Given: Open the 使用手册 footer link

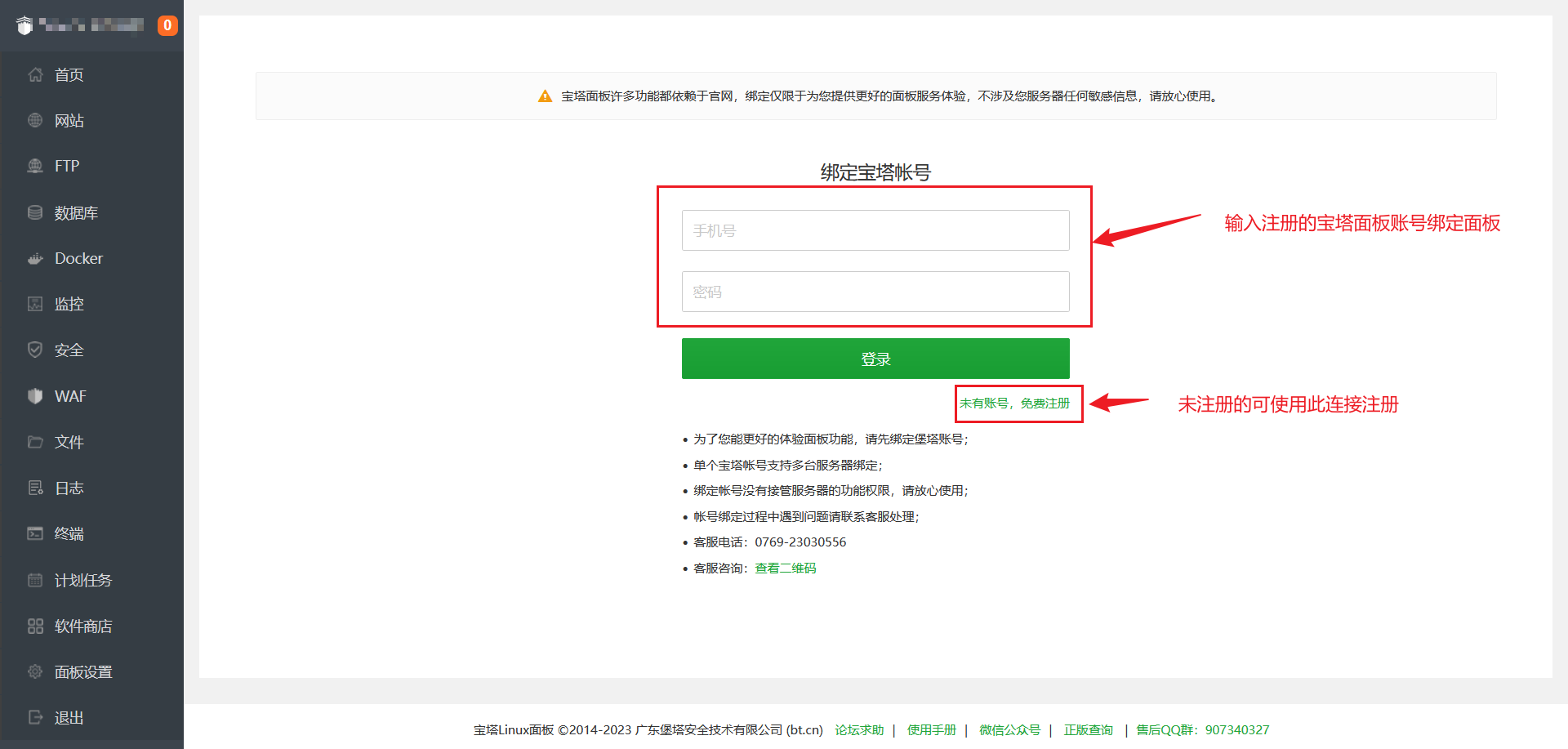Looking at the screenshot, I should click(x=932, y=729).
